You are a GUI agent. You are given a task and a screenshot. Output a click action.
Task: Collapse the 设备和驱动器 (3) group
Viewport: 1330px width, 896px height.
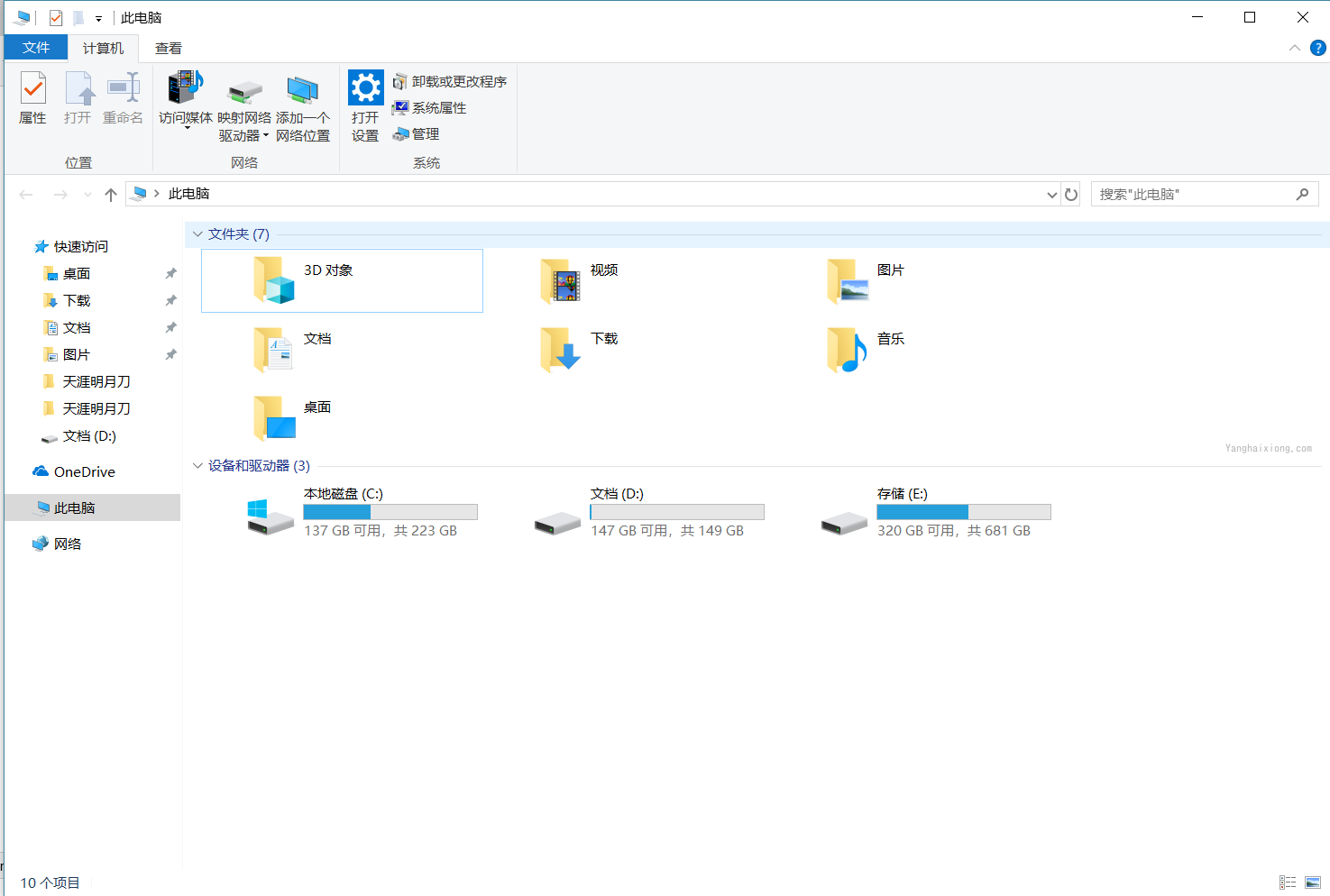[x=197, y=465]
